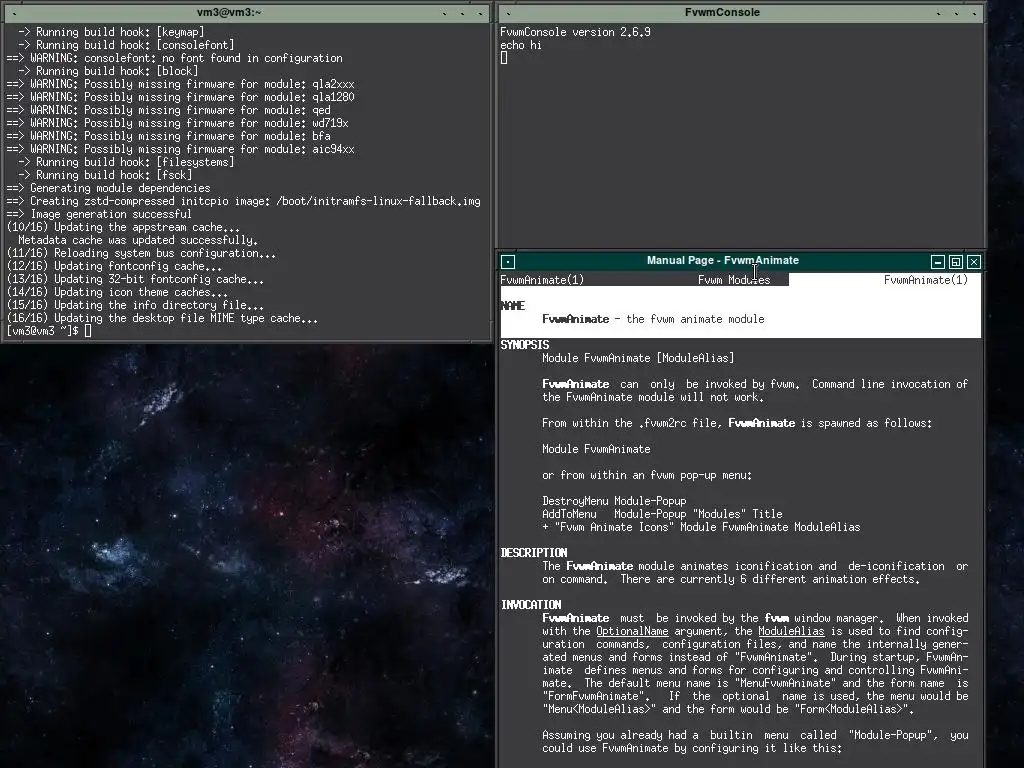The image size is (1024, 768).
Task: Click the initramfs-linux-fallback.img path line
Action: pyautogui.click(x=244, y=201)
